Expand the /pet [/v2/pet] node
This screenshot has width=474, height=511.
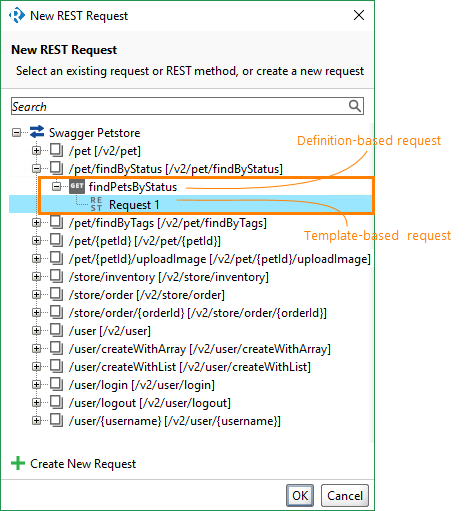pyautogui.click(x=36, y=151)
